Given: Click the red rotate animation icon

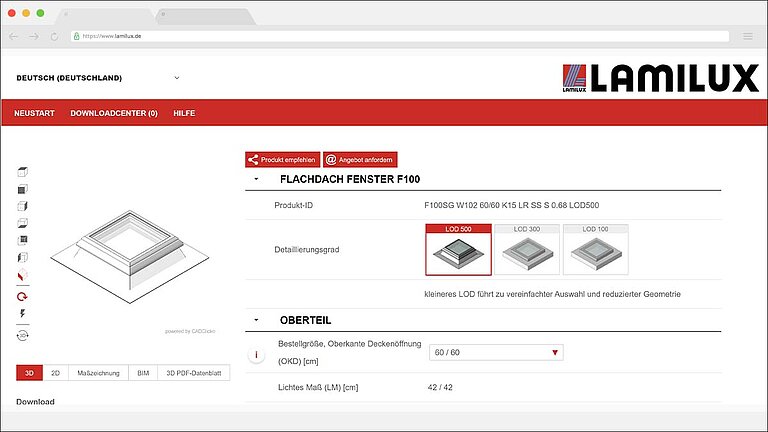Looking at the screenshot, I should (x=23, y=296).
